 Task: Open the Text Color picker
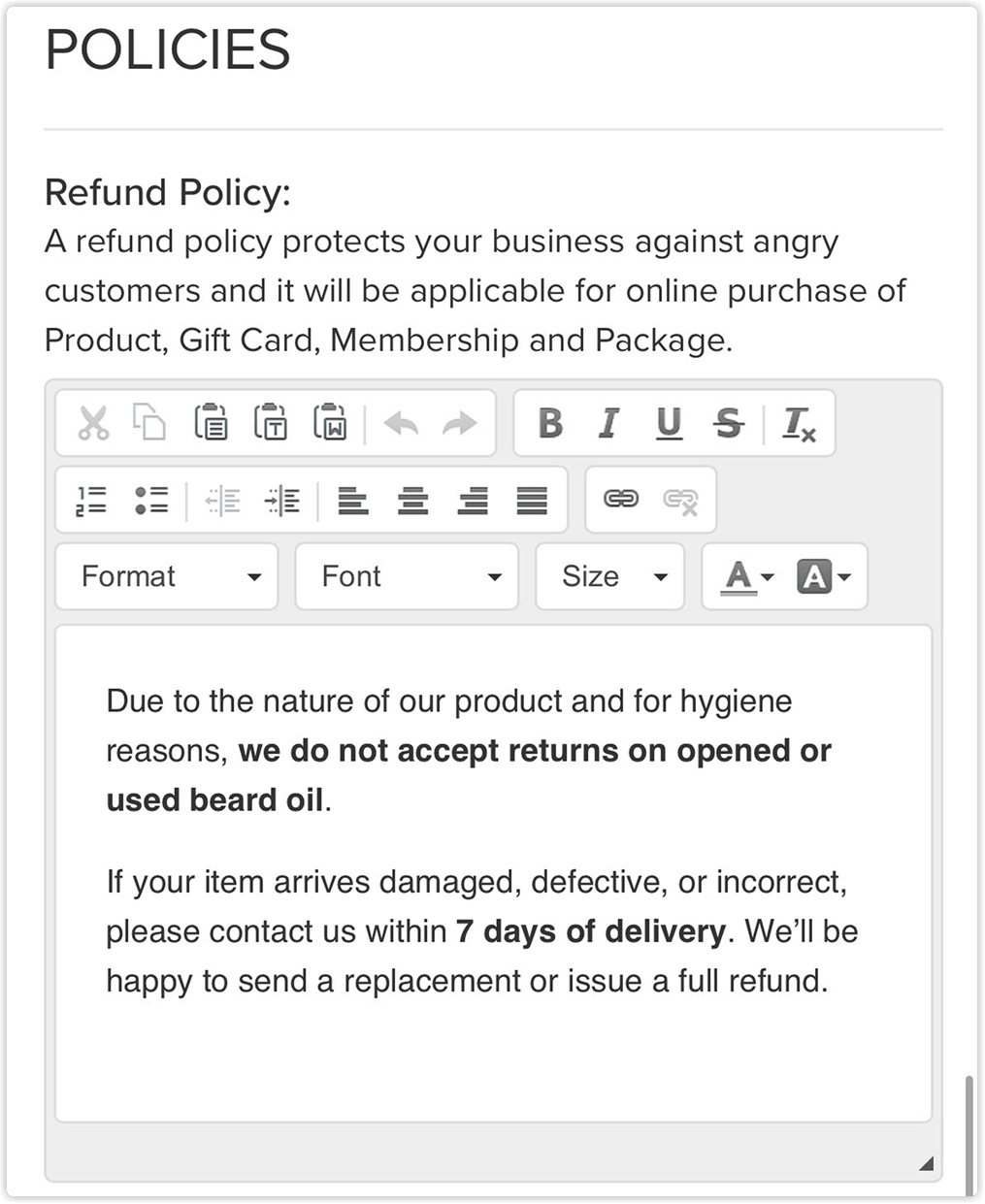coord(746,576)
